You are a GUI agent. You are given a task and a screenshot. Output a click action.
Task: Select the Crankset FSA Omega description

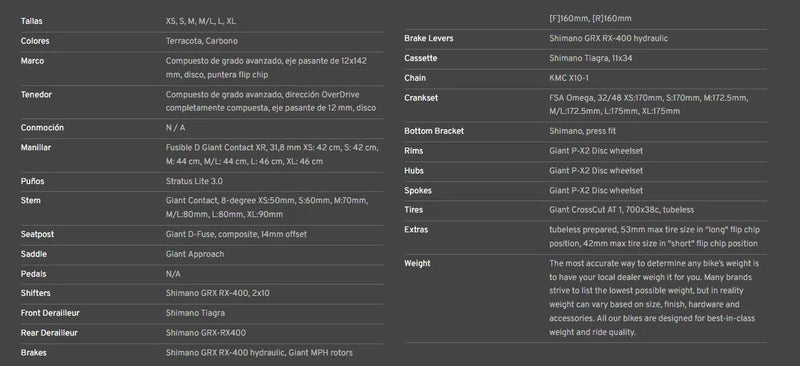648,105
